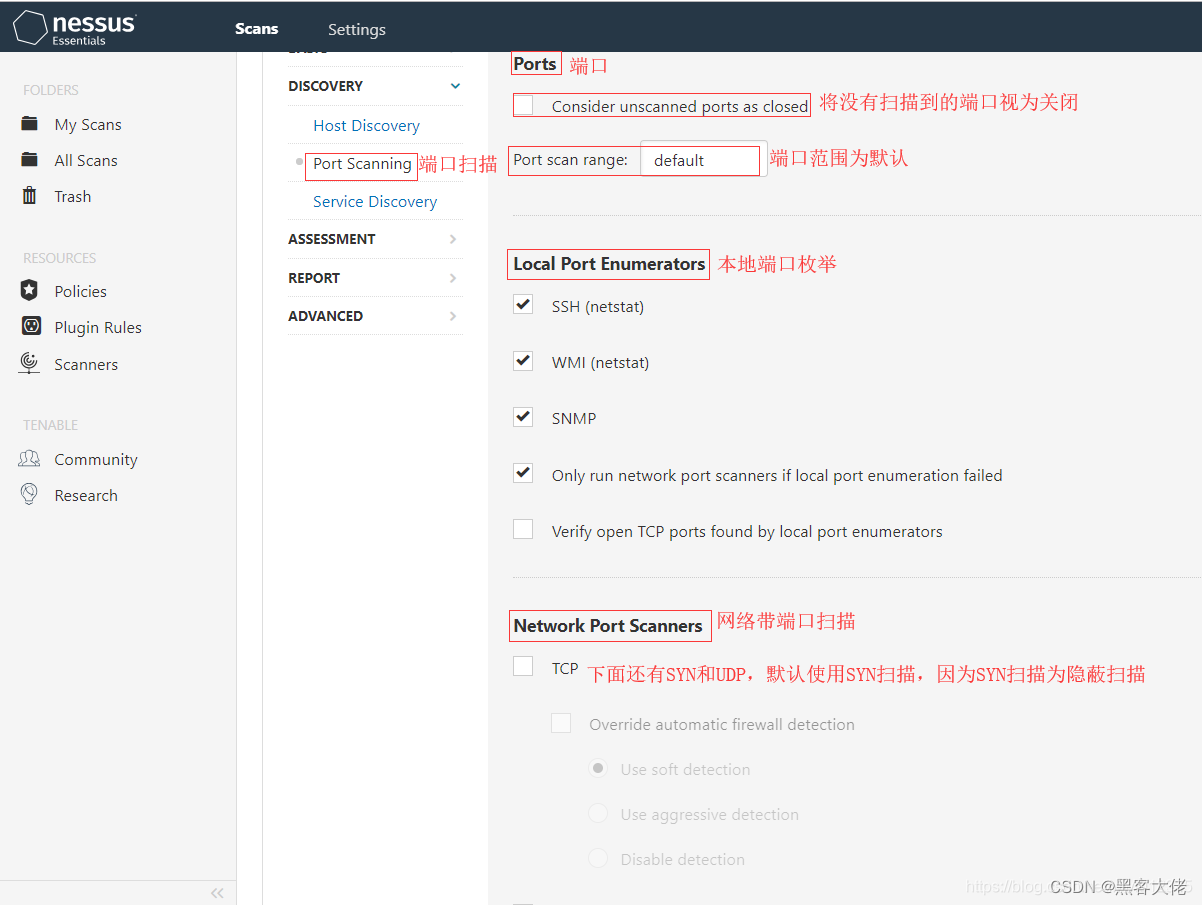Click the ADVANCED section label
Image resolution: width=1202 pixels, height=905 pixels.
[x=325, y=316]
